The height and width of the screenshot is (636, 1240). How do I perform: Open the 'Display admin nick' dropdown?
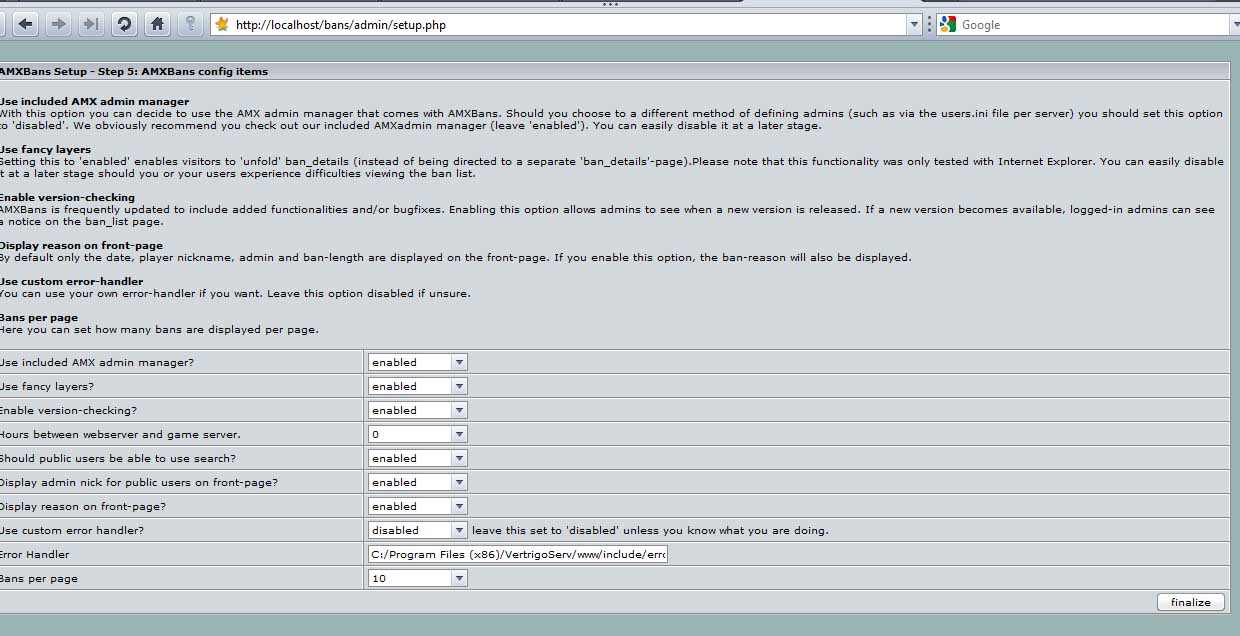417,482
